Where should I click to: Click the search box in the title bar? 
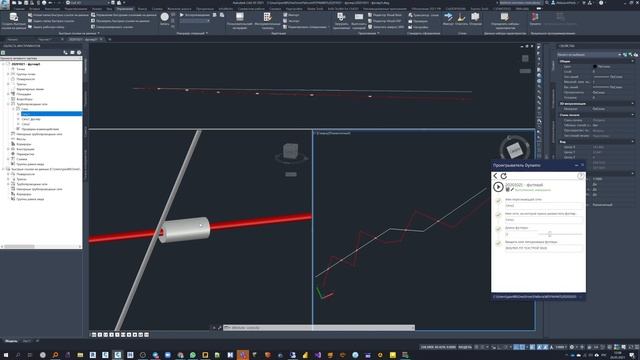(521, 2)
